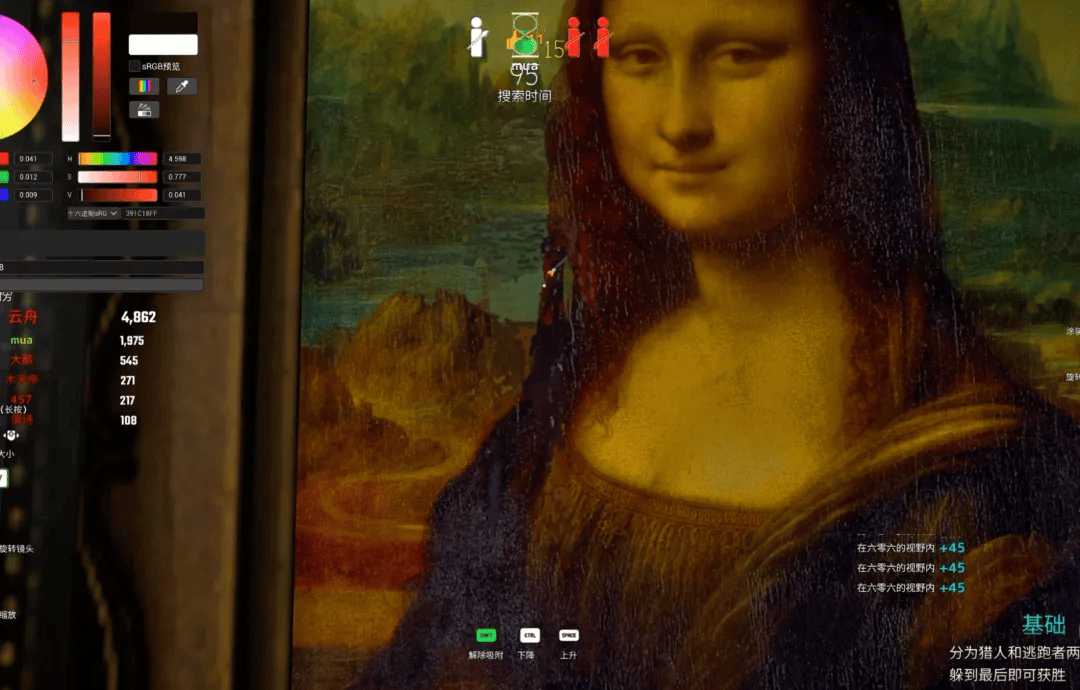
Task: Select the eyedropper color picker
Action: tap(182, 86)
